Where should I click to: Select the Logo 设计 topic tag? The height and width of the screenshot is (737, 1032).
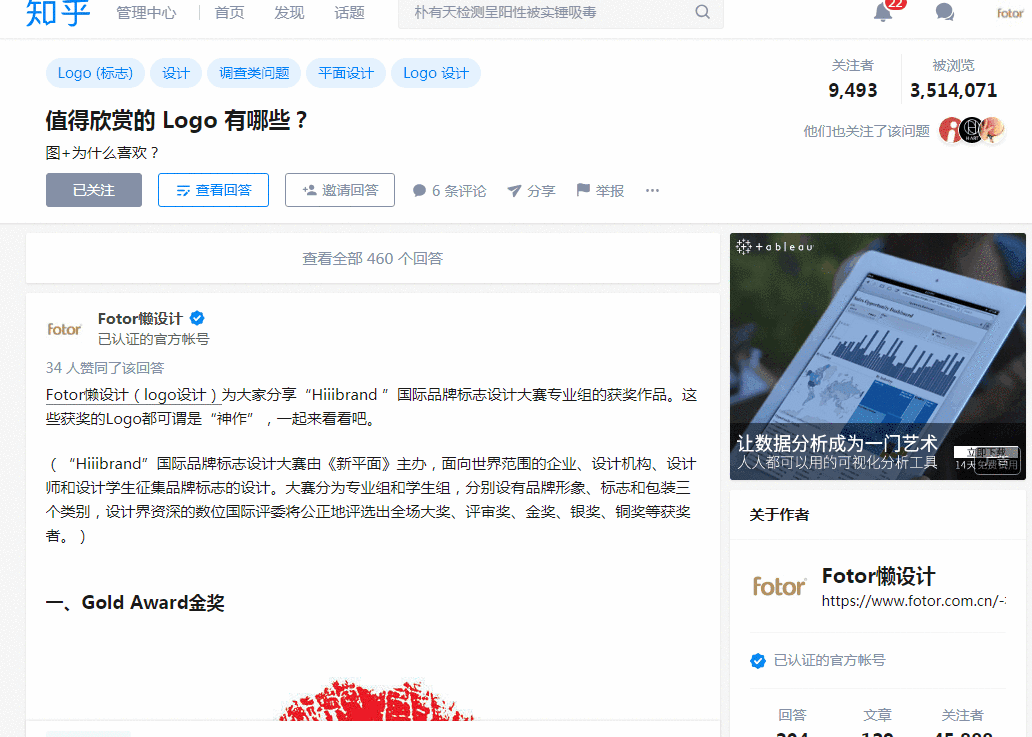pyautogui.click(x=435, y=72)
